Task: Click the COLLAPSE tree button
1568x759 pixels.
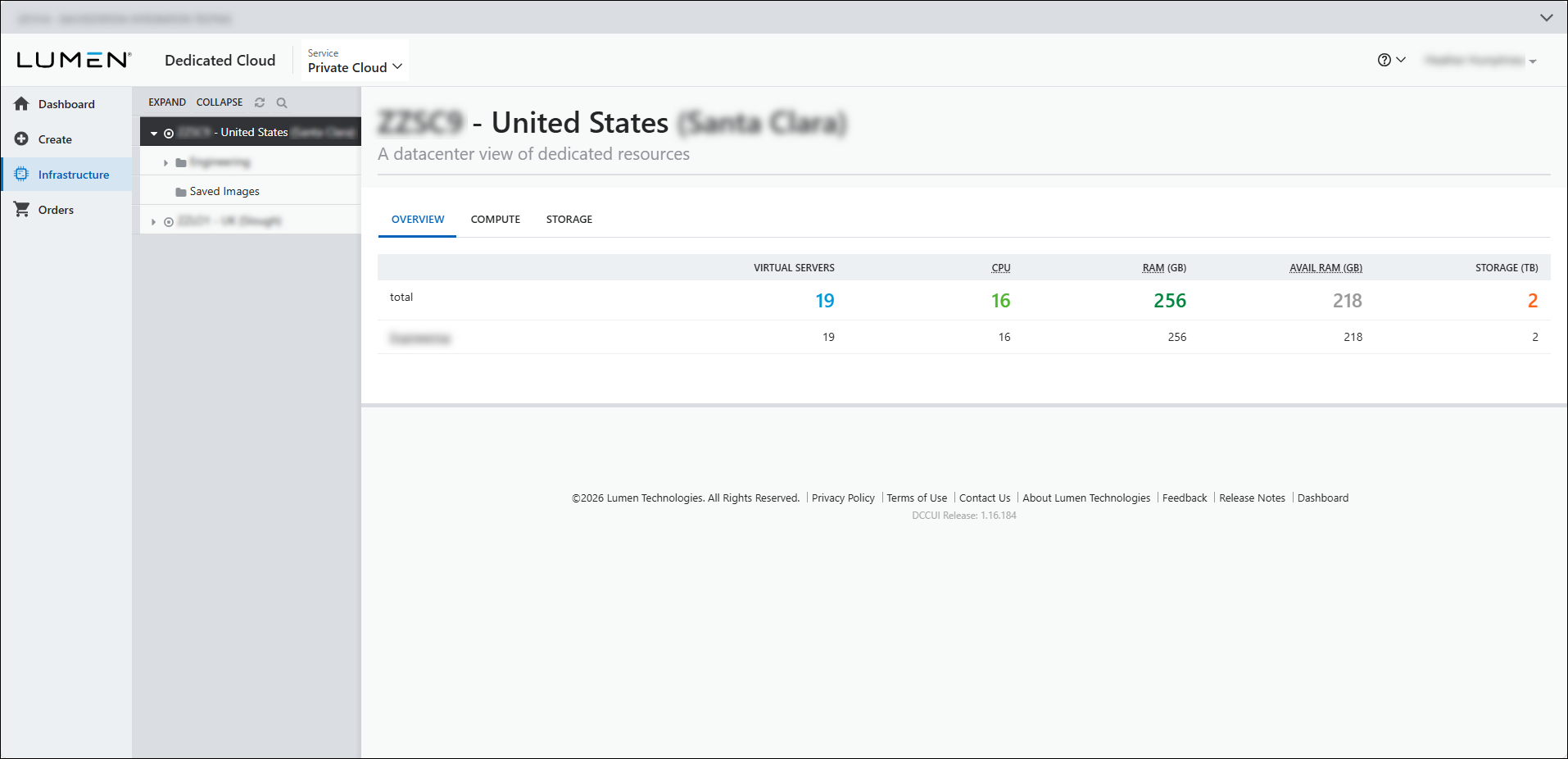Action: (220, 102)
